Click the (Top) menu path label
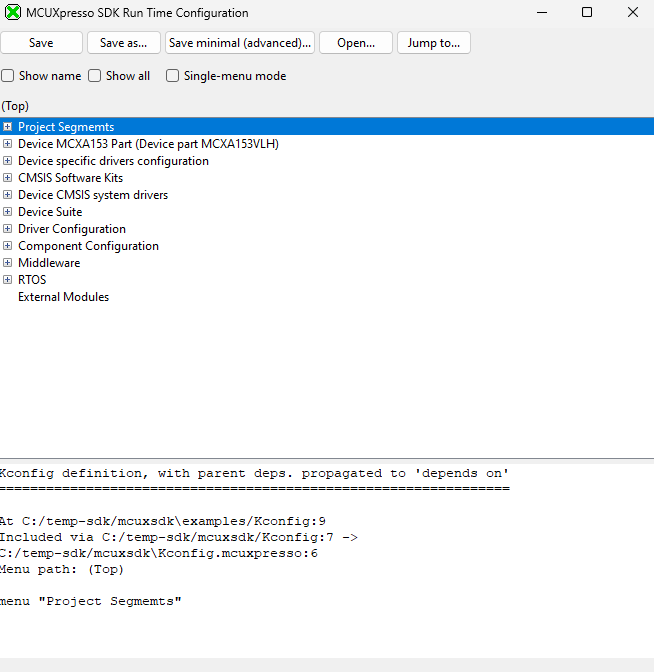This screenshot has width=654, height=672. [x=15, y=106]
